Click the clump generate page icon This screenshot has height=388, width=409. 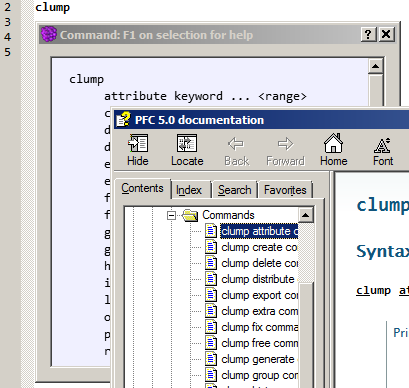[211, 359]
